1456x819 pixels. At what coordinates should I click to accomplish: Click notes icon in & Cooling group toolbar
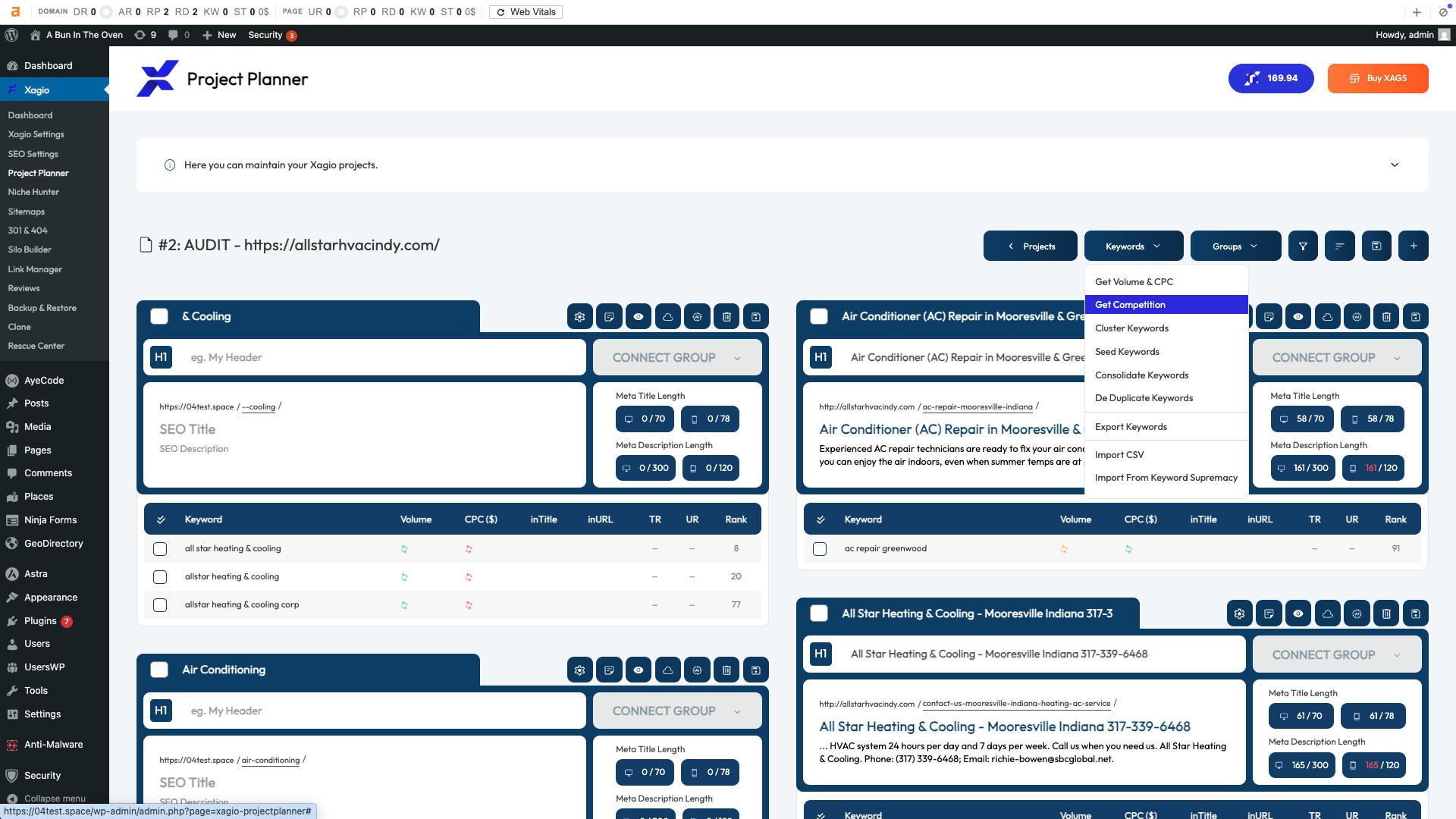(609, 317)
